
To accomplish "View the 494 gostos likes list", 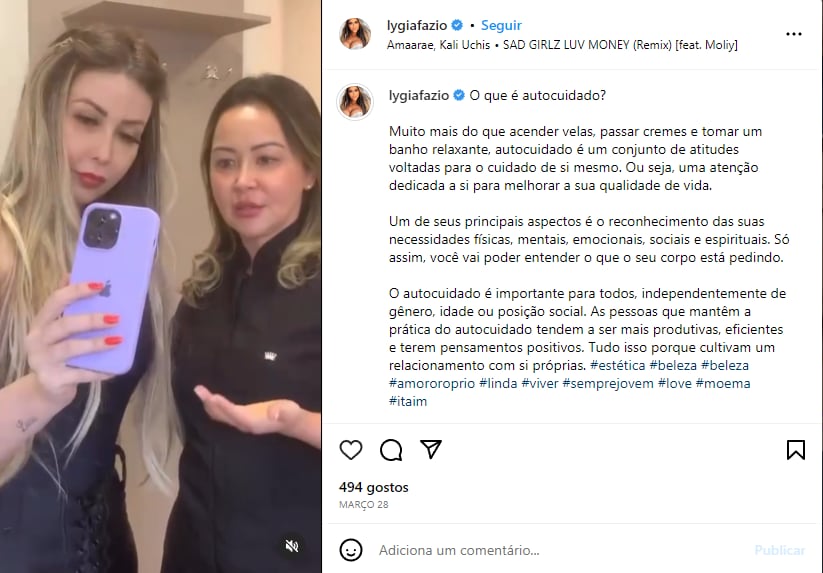I will coord(374,487).
